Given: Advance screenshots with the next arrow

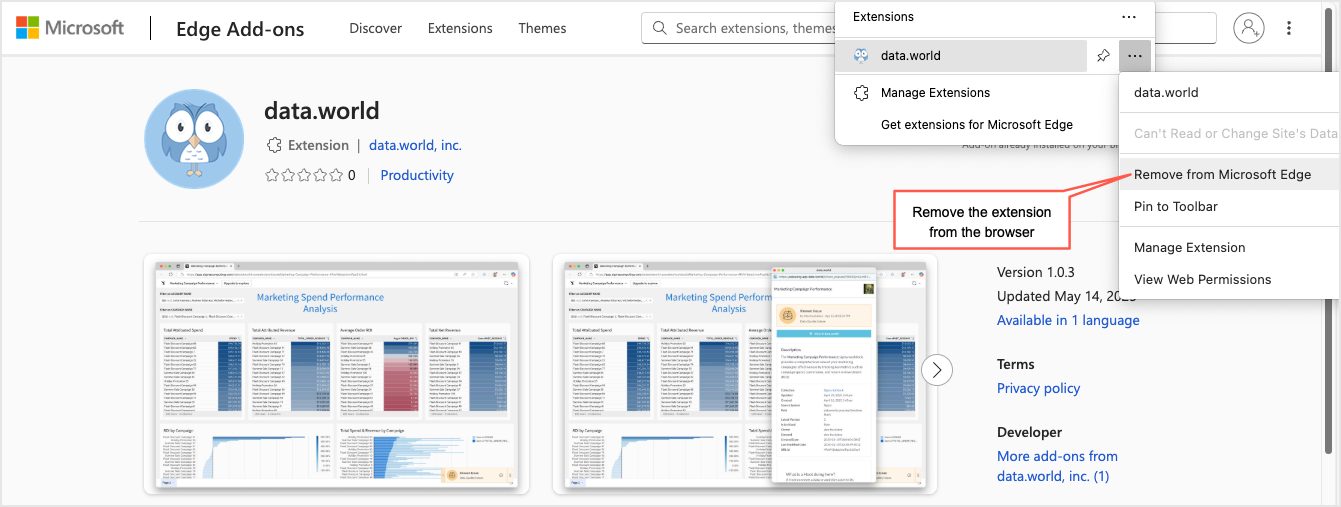Looking at the screenshot, I should (x=937, y=370).
